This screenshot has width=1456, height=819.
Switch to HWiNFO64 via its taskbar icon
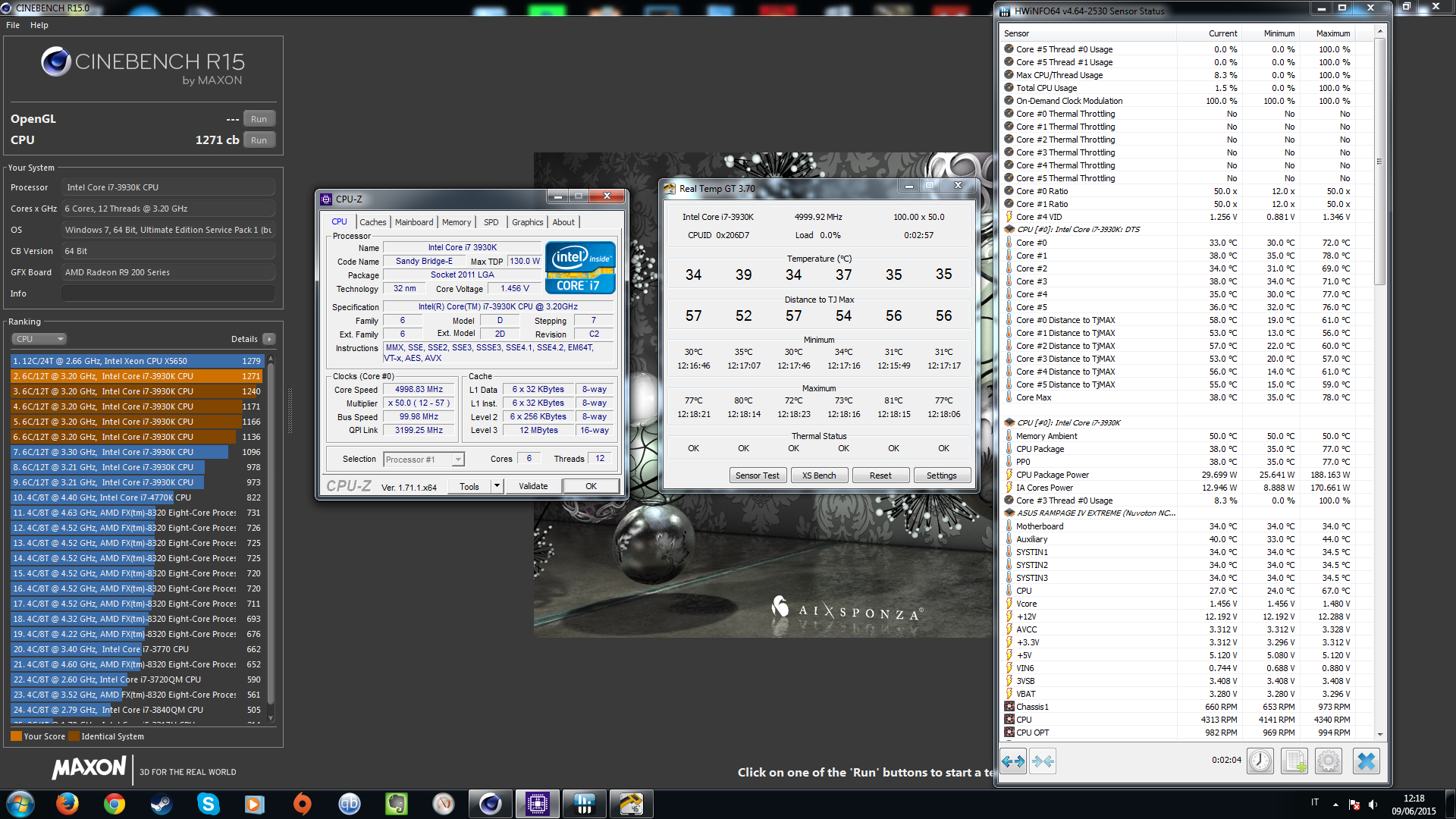point(585,804)
